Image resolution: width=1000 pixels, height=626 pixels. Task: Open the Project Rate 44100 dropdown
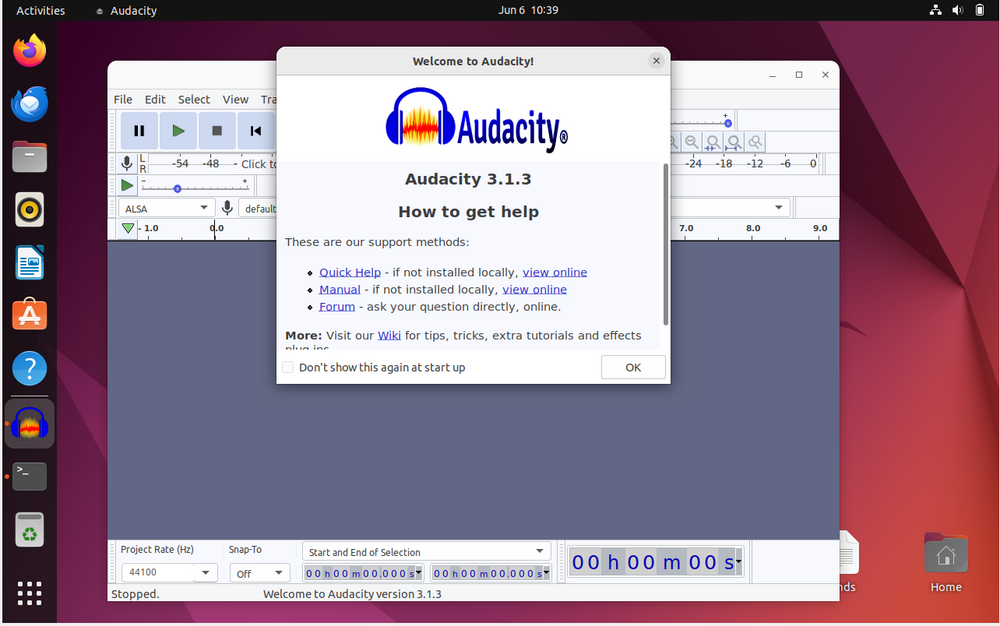[168, 572]
